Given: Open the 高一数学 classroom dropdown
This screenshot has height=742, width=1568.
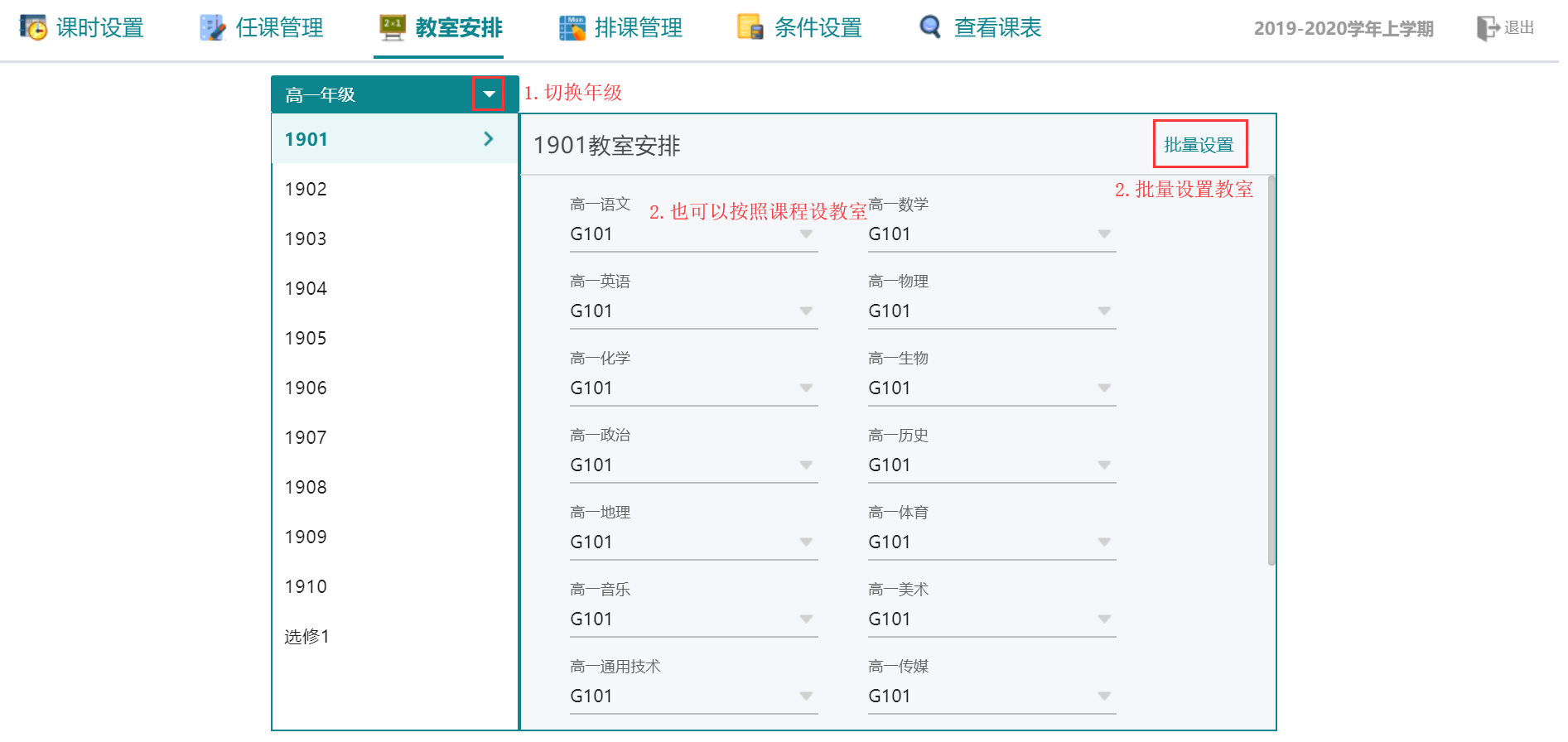Looking at the screenshot, I should click(992, 234).
